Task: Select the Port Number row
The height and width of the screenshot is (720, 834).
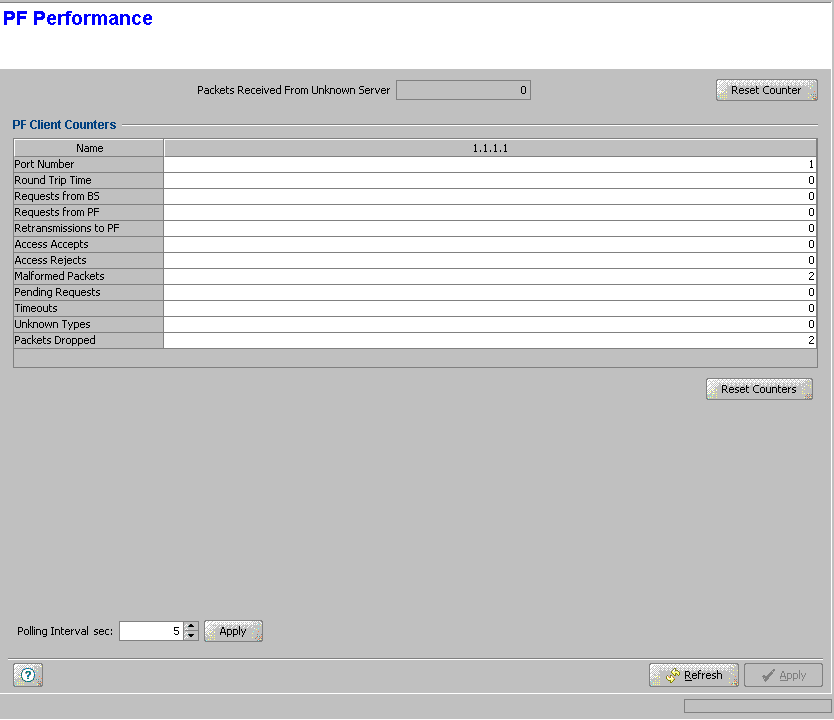Action: tap(89, 164)
